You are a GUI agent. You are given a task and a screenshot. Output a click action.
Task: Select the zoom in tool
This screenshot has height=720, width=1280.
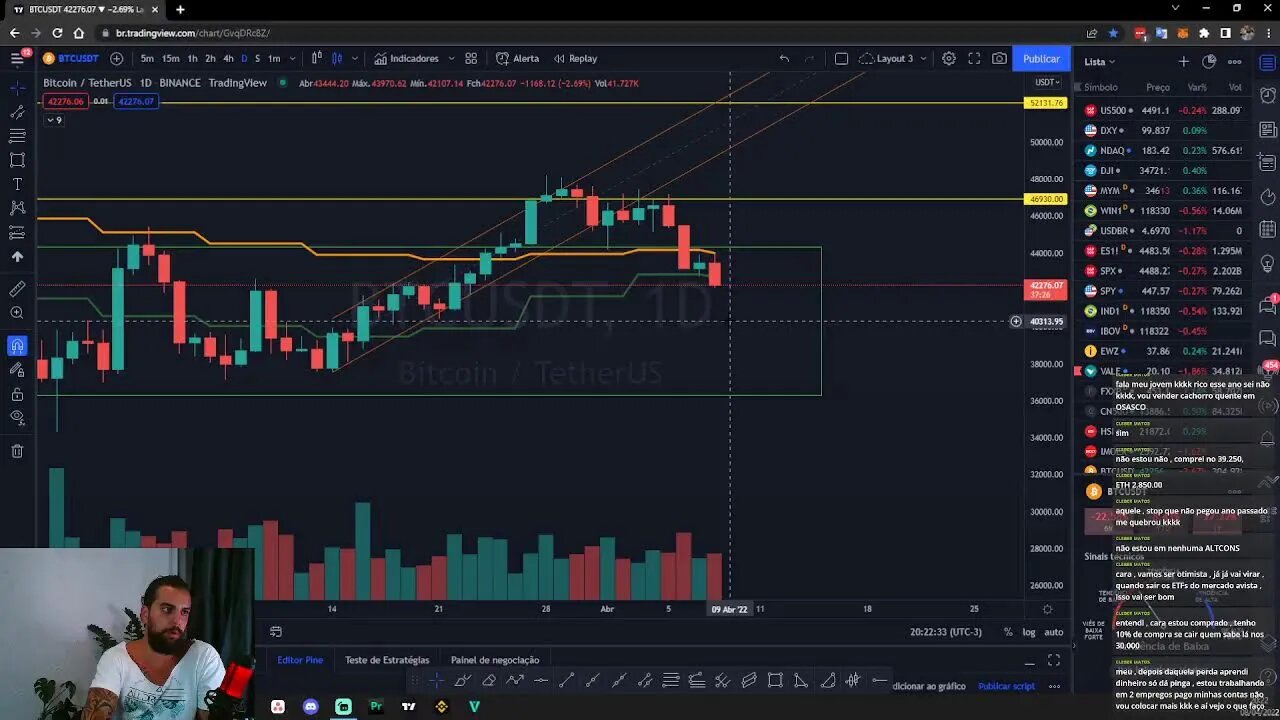[17, 313]
